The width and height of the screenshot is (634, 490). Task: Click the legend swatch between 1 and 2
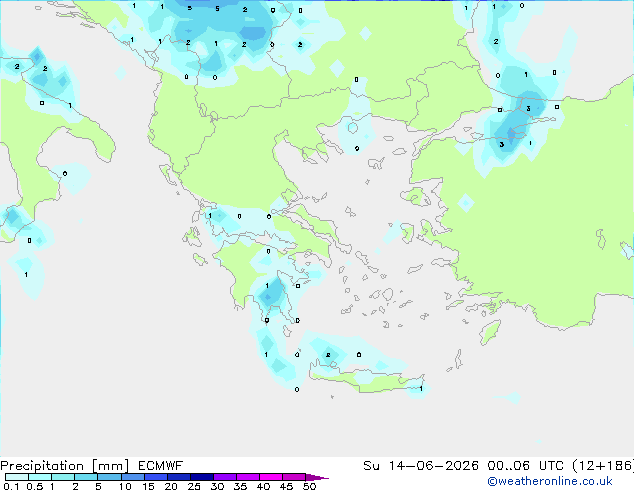click(63, 477)
